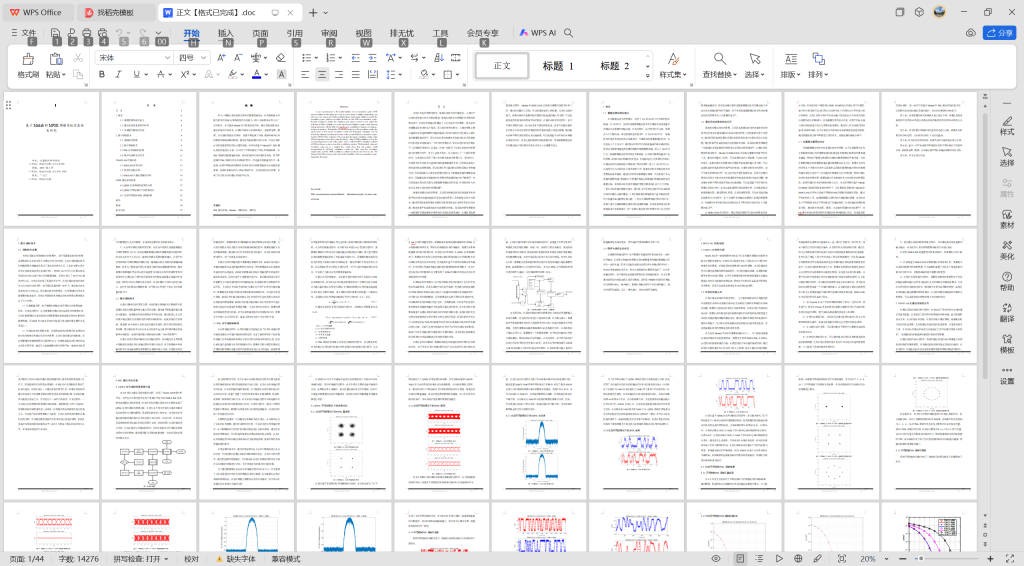
Task: Click the font color red A swatch
Action: click(x=258, y=74)
